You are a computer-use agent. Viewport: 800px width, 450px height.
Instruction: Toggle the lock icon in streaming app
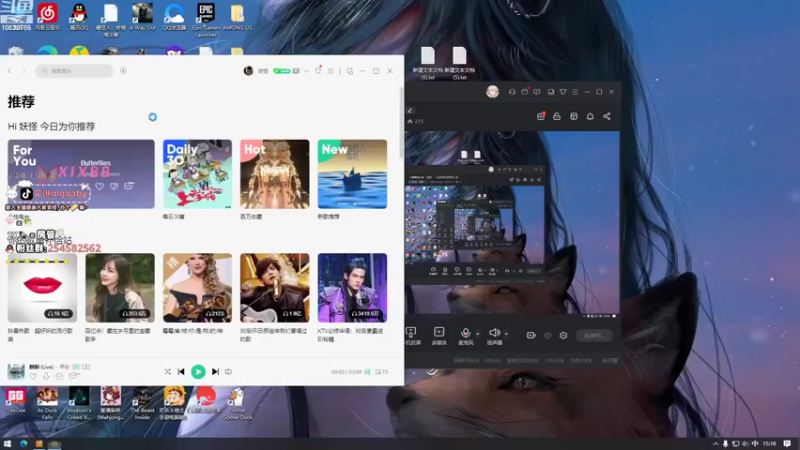tap(557, 116)
